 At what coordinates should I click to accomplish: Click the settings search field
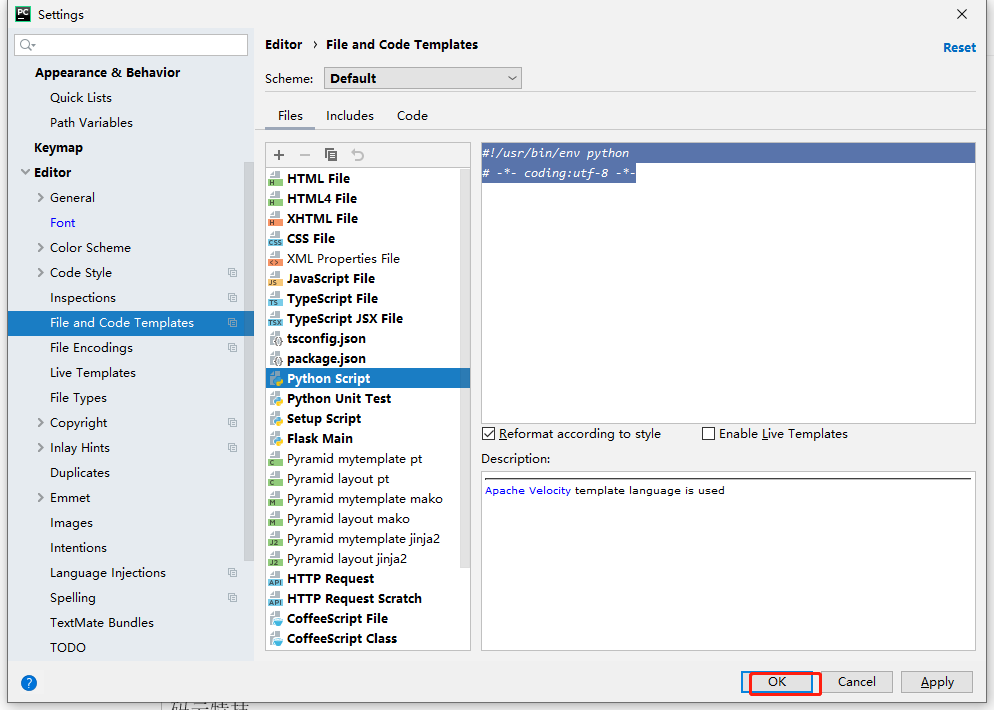pyautogui.click(x=131, y=44)
